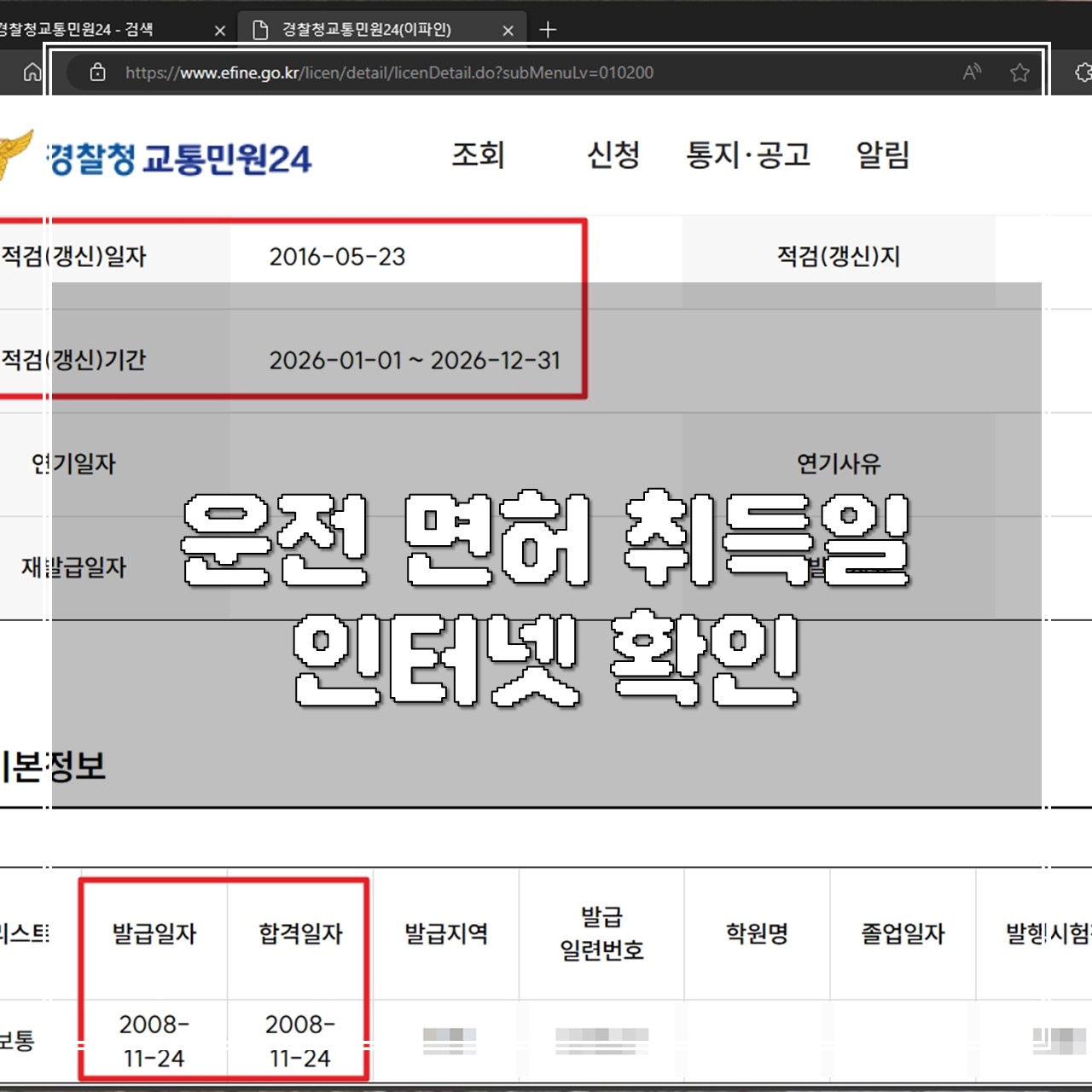Viewport: 1092px width, 1092px height.
Task: Click the 연기일자 label
Action: 73,464
